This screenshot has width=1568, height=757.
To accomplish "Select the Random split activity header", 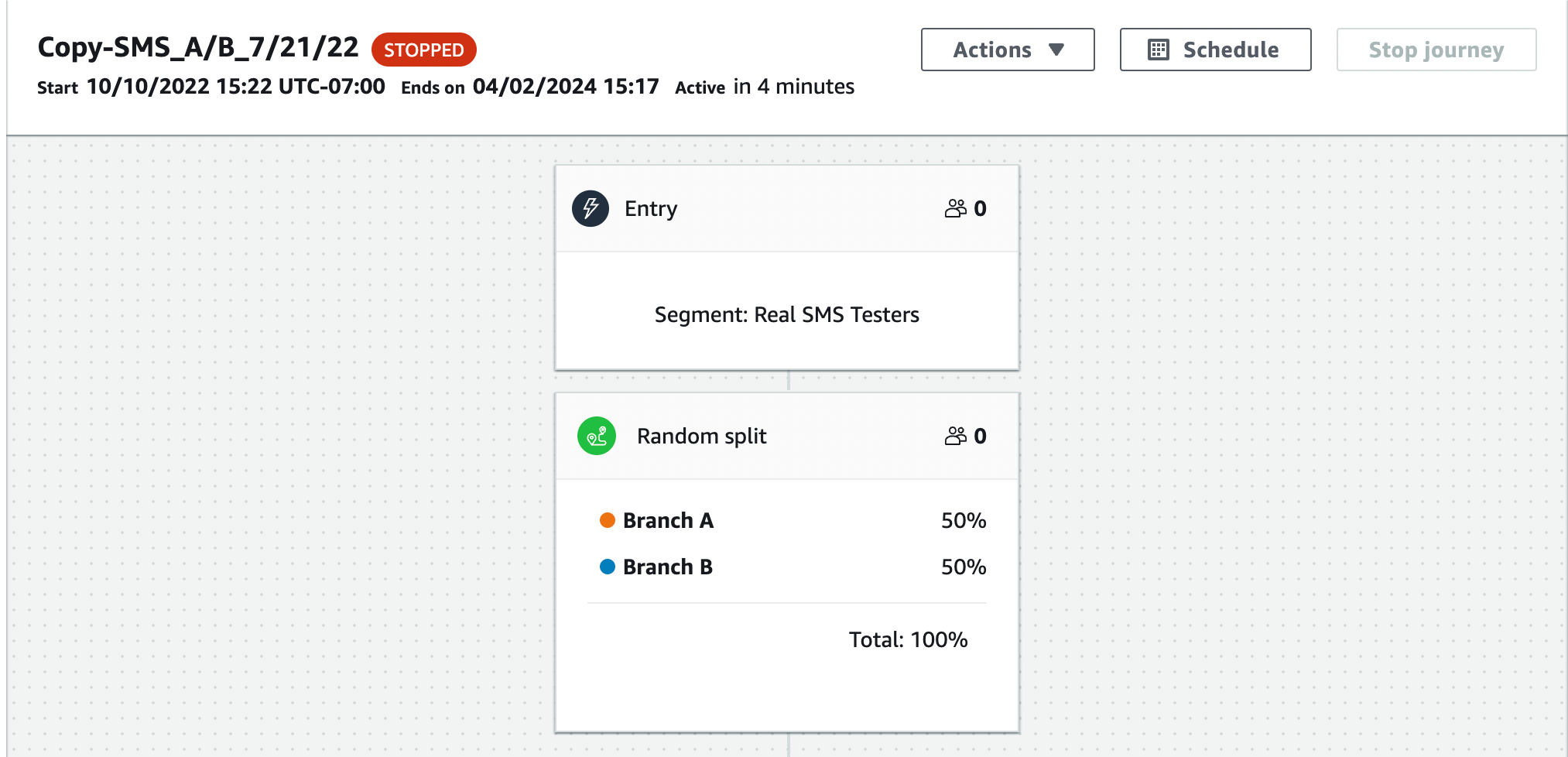I will click(786, 436).
